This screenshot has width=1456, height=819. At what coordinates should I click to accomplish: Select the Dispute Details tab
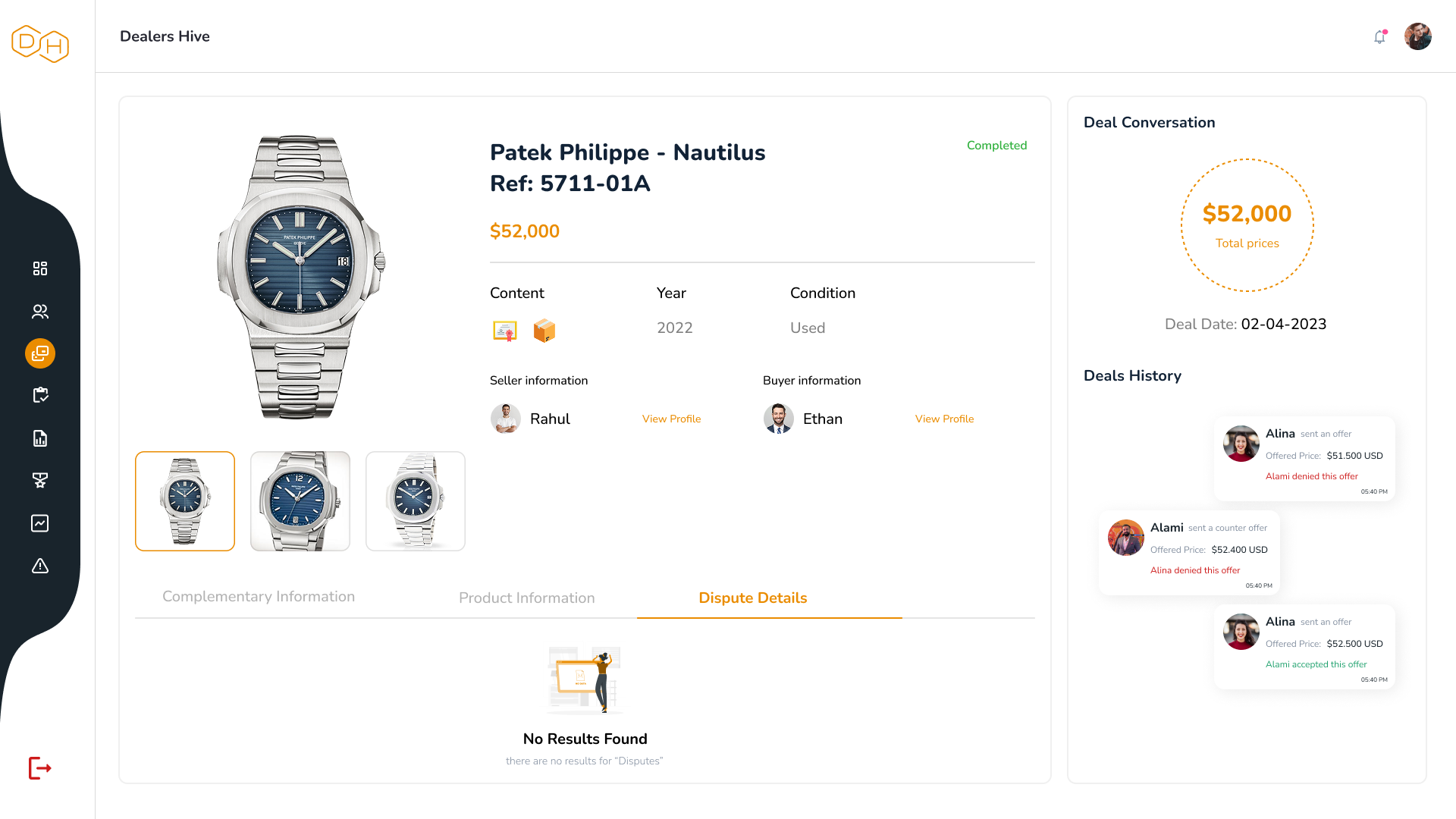click(752, 598)
